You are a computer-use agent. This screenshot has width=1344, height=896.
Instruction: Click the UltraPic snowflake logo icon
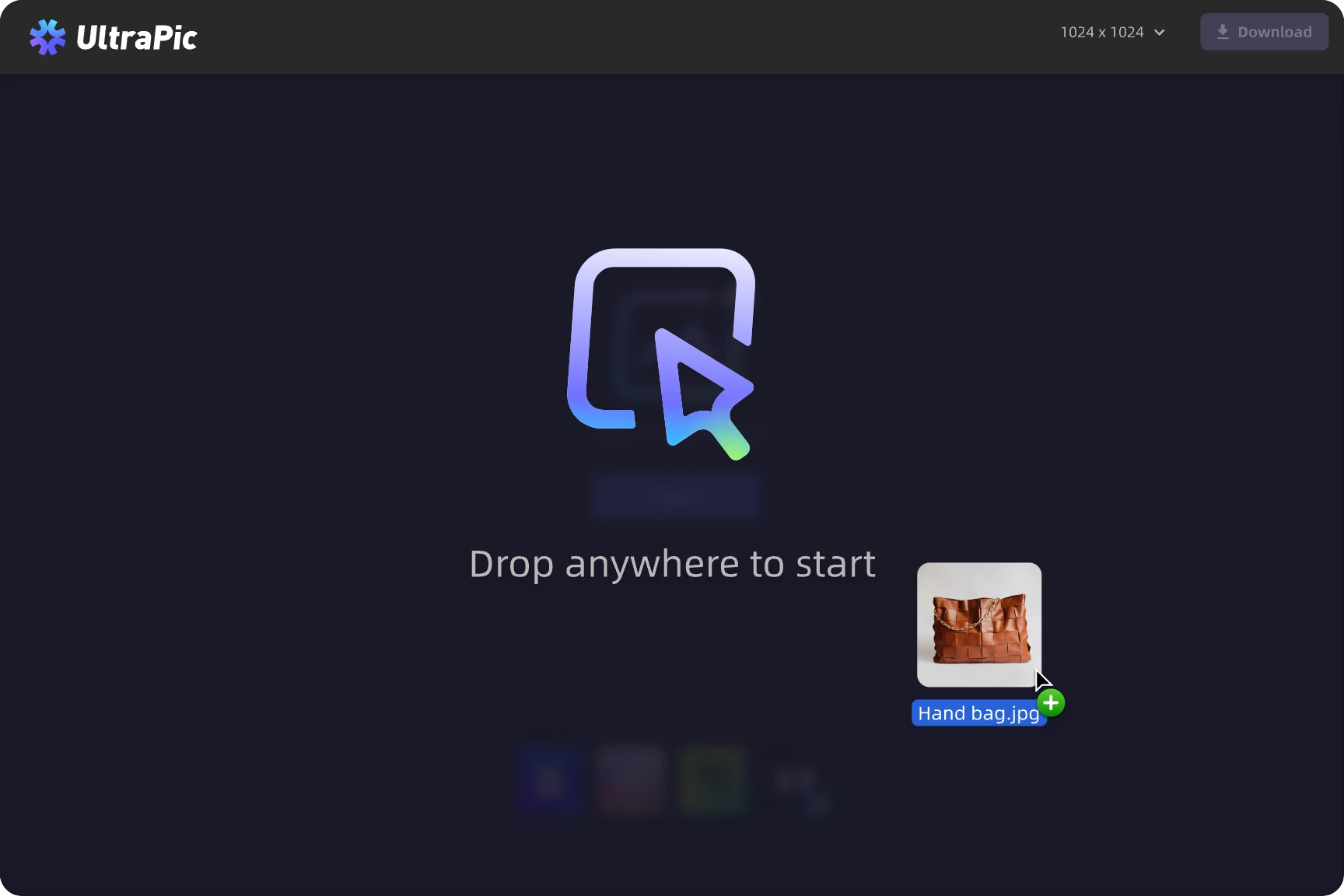pos(47,37)
